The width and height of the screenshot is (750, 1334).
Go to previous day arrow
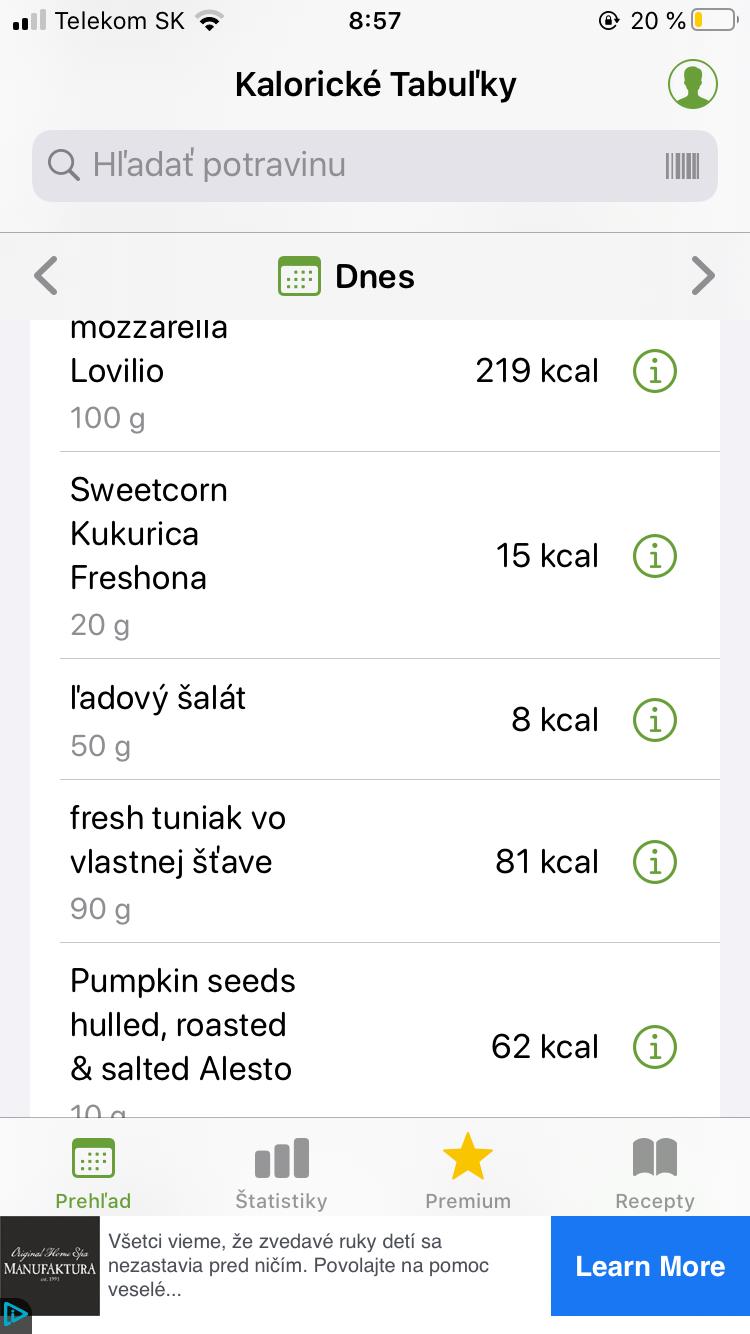click(46, 277)
